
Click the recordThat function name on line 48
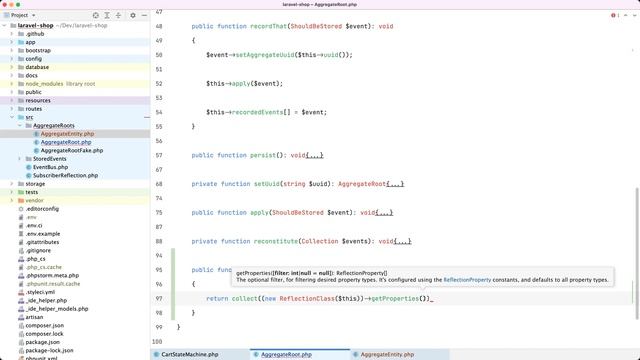click(x=269, y=26)
